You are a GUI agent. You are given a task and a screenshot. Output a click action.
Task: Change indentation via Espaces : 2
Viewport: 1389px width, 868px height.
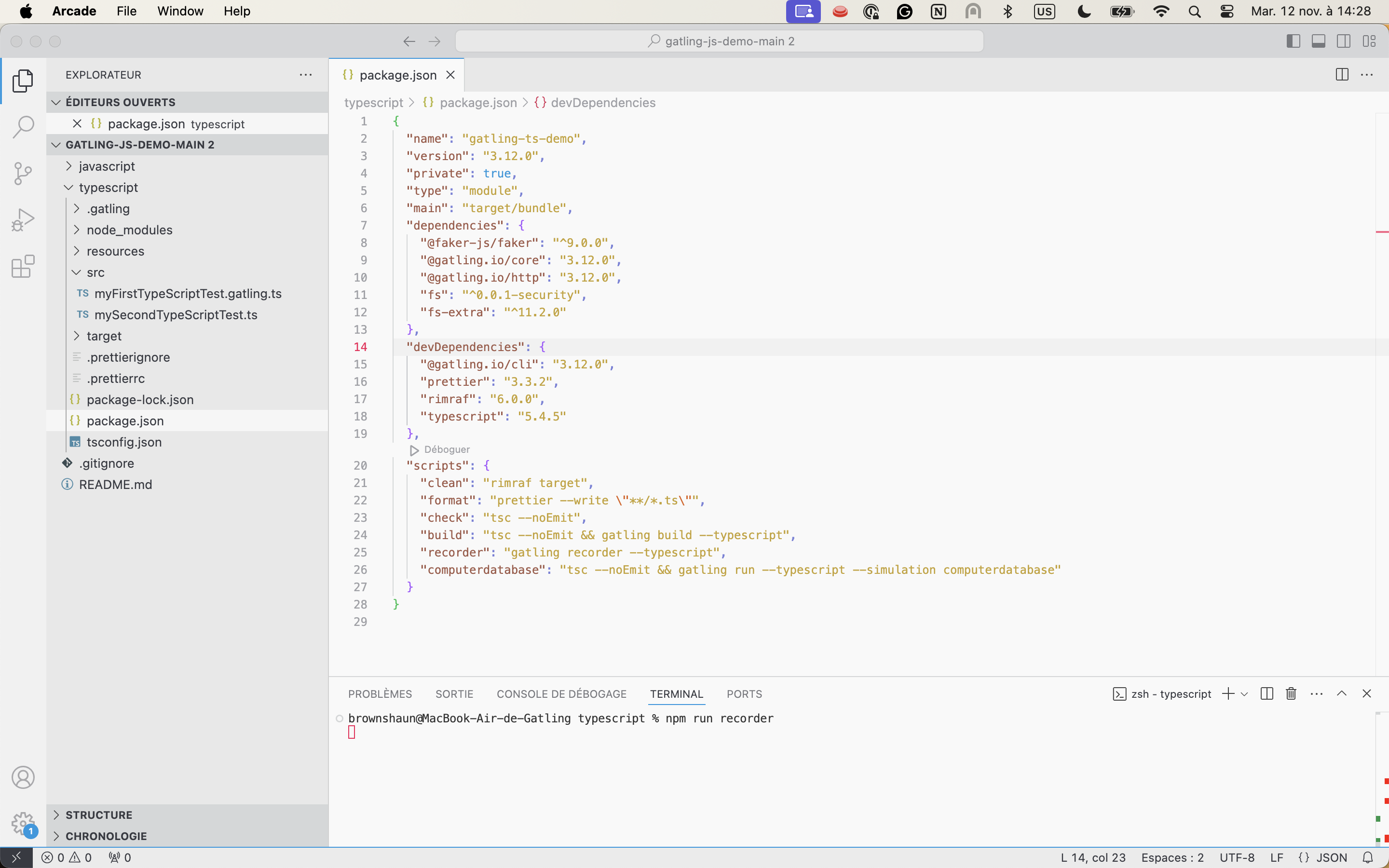click(x=1172, y=857)
